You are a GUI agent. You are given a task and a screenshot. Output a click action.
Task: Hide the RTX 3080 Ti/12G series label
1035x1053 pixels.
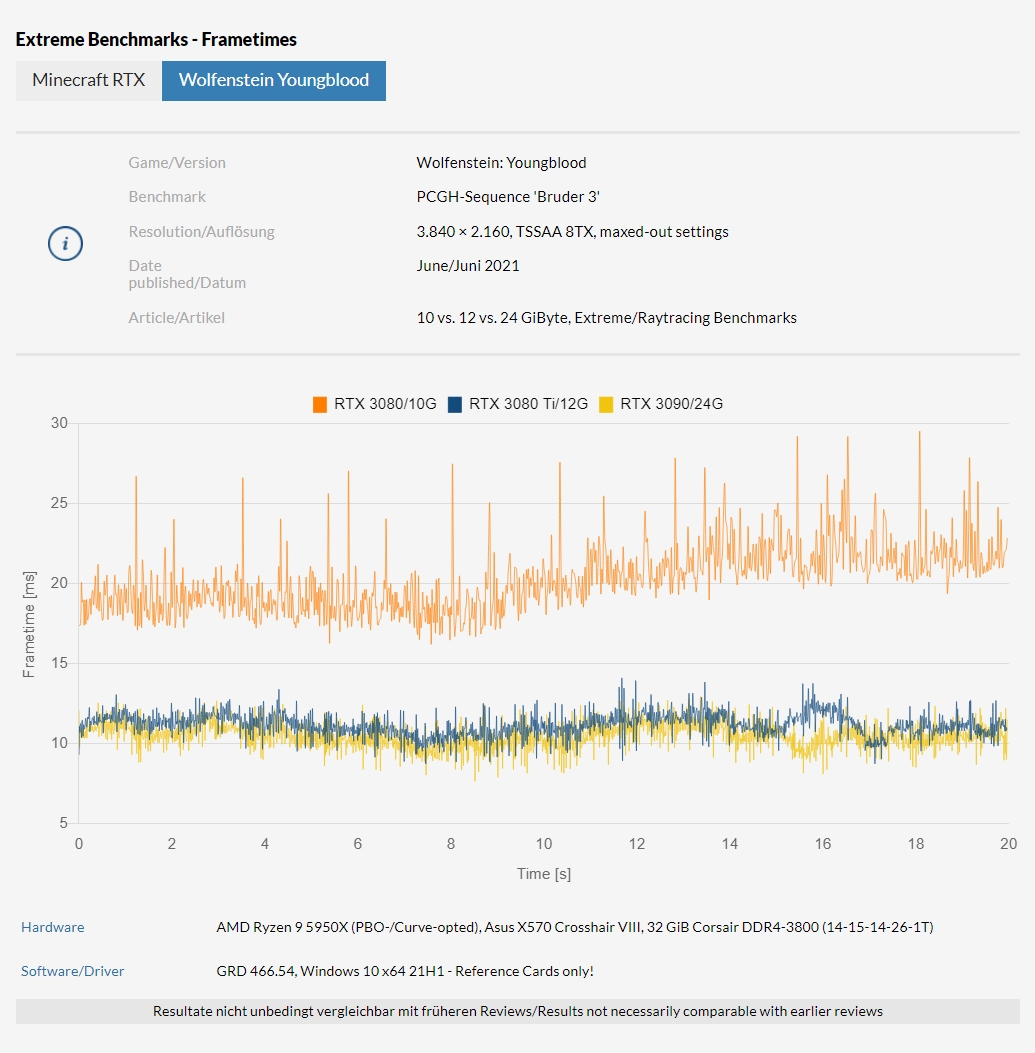528,404
